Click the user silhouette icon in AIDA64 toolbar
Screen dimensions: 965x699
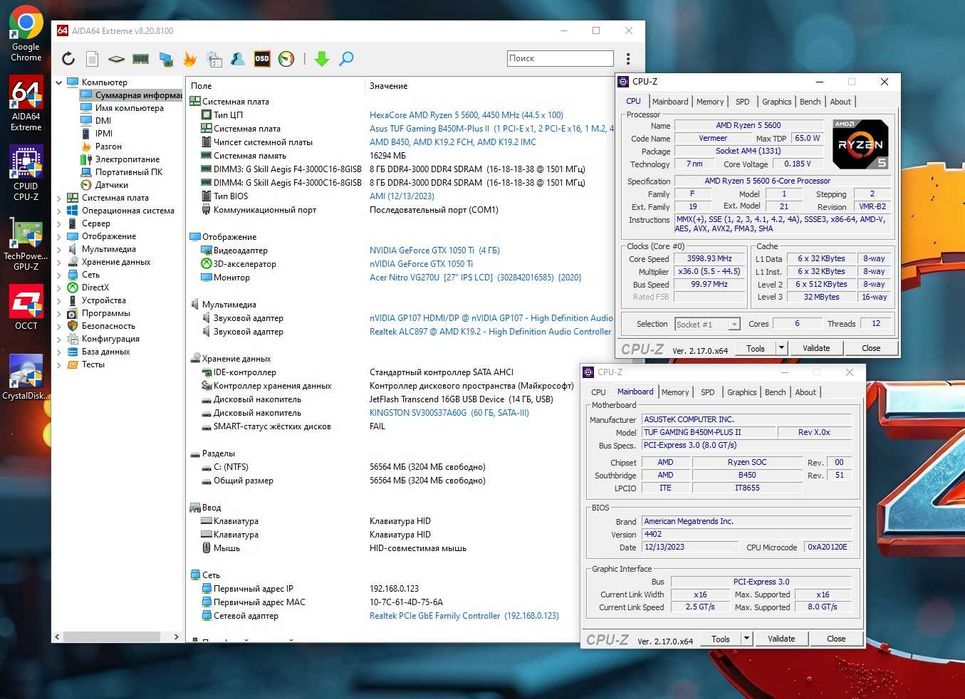click(x=238, y=58)
